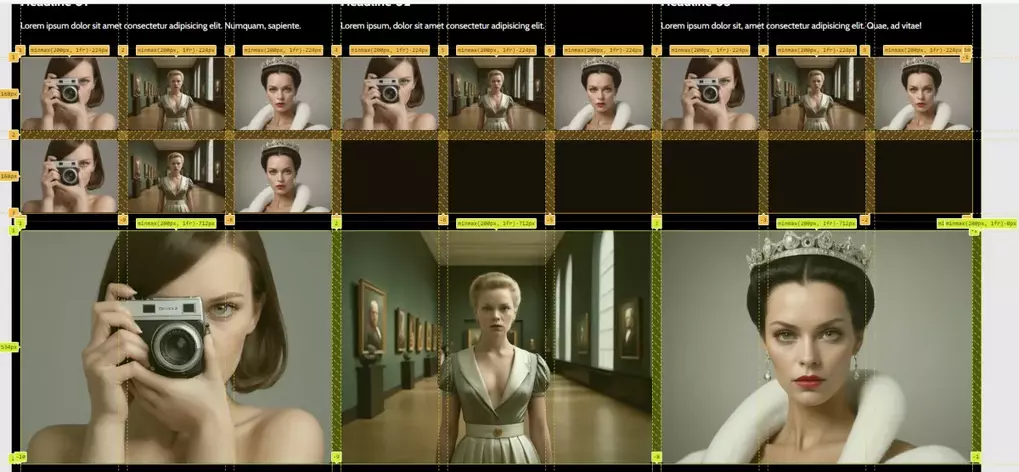Select second-row gallery thumbnail in the left group
The image size is (1019, 472).
click(x=176, y=176)
